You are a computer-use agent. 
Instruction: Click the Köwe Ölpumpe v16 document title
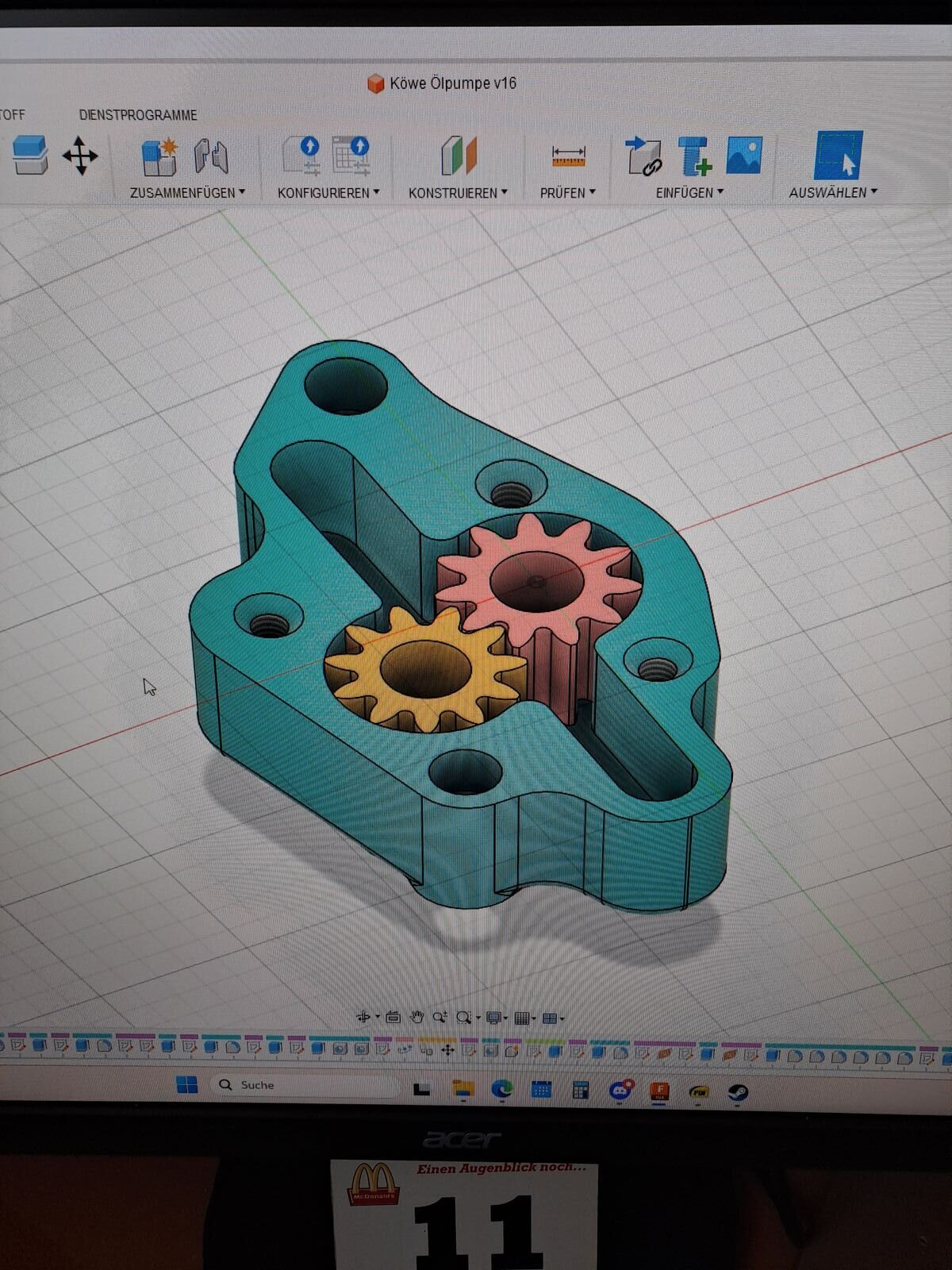453,83
